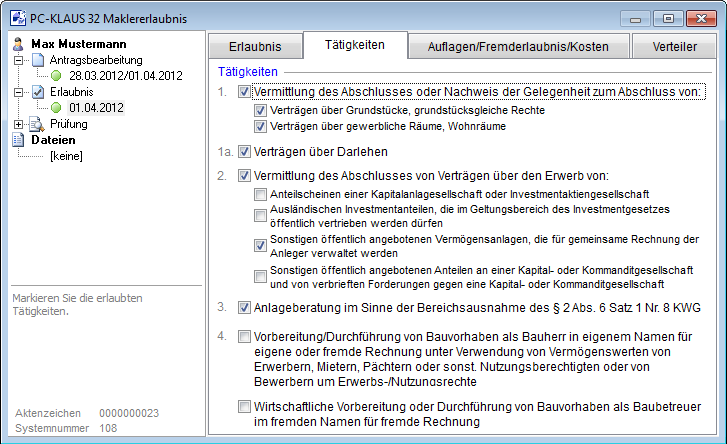Collapse the Erlaubnis tree node
The image size is (727, 444).
(x=21, y=92)
